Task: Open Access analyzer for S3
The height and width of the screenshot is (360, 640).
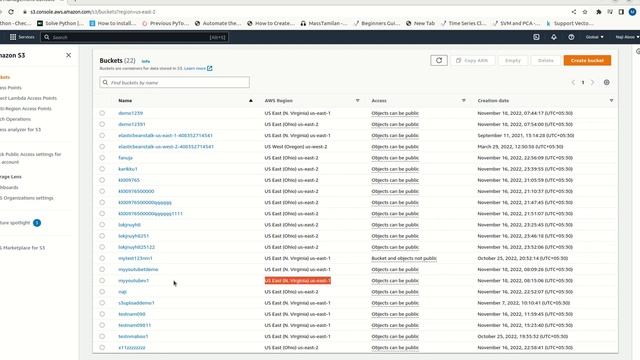Action: point(20,130)
